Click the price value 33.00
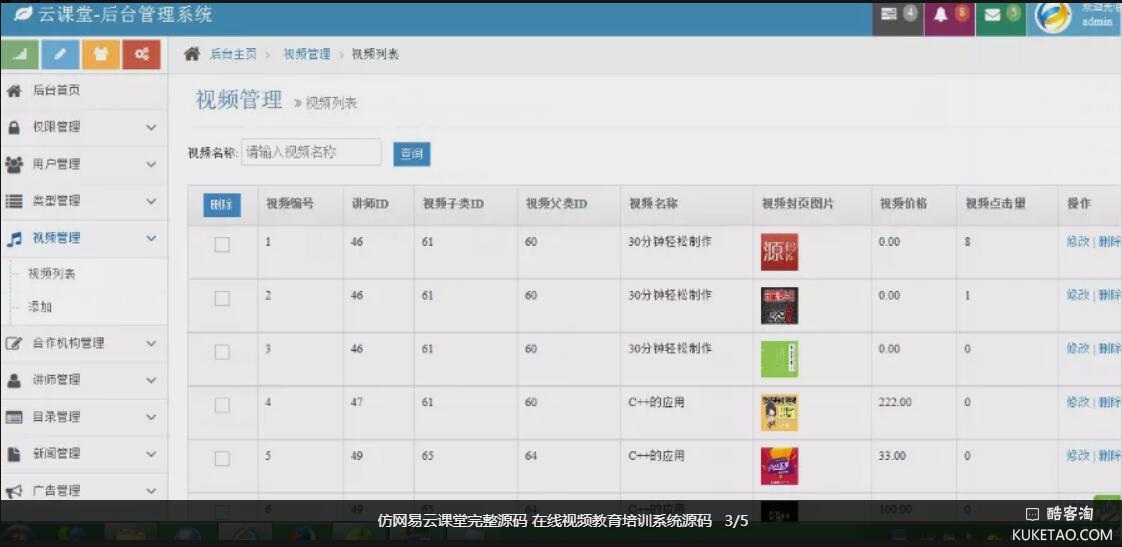 click(892, 455)
